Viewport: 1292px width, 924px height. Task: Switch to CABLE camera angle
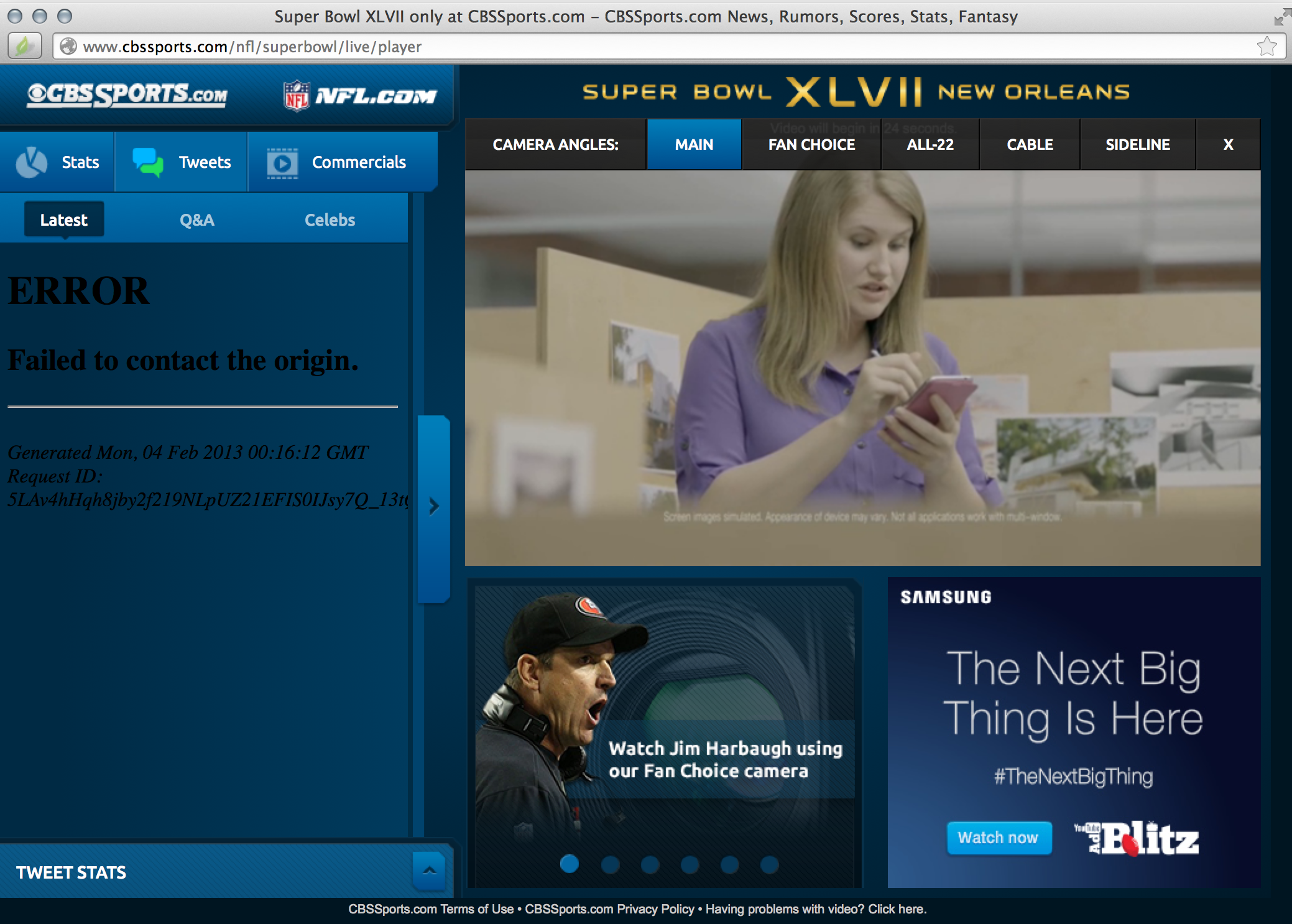click(x=1030, y=144)
